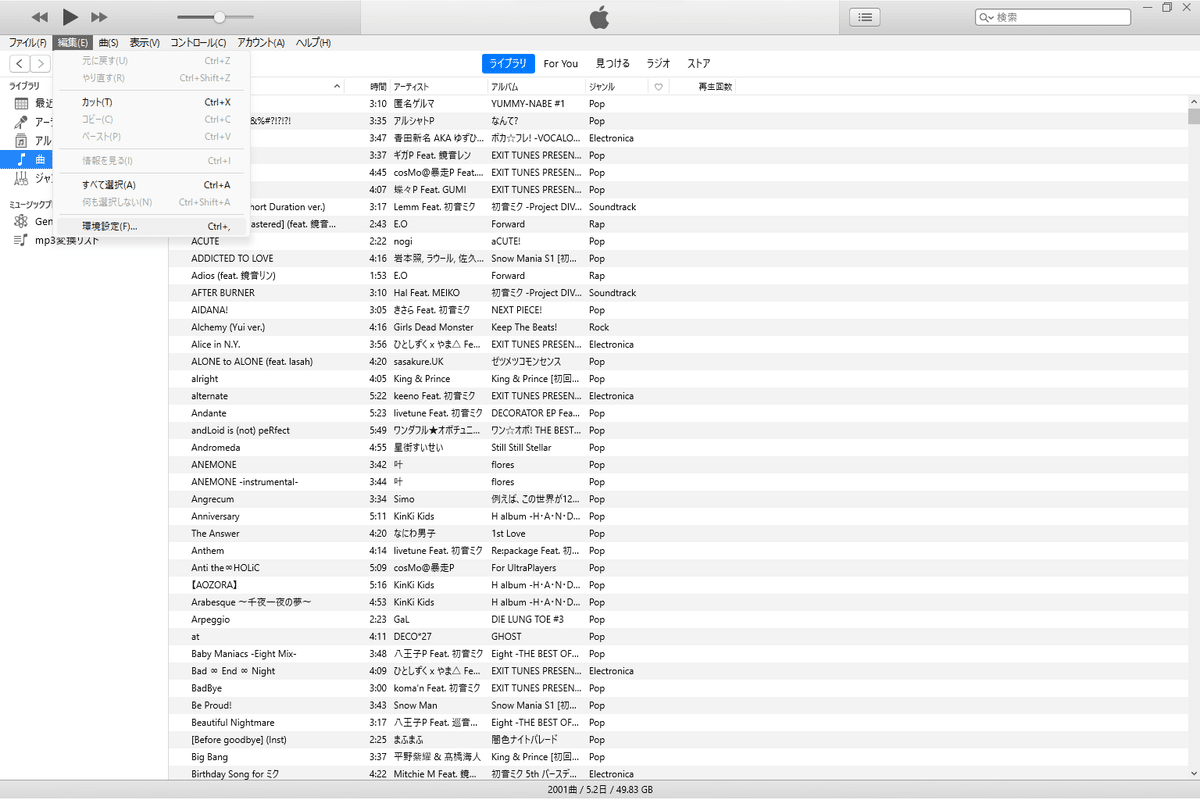Click the Rock genre cell
Screen dimensions: 1200x800
click(x=599, y=327)
